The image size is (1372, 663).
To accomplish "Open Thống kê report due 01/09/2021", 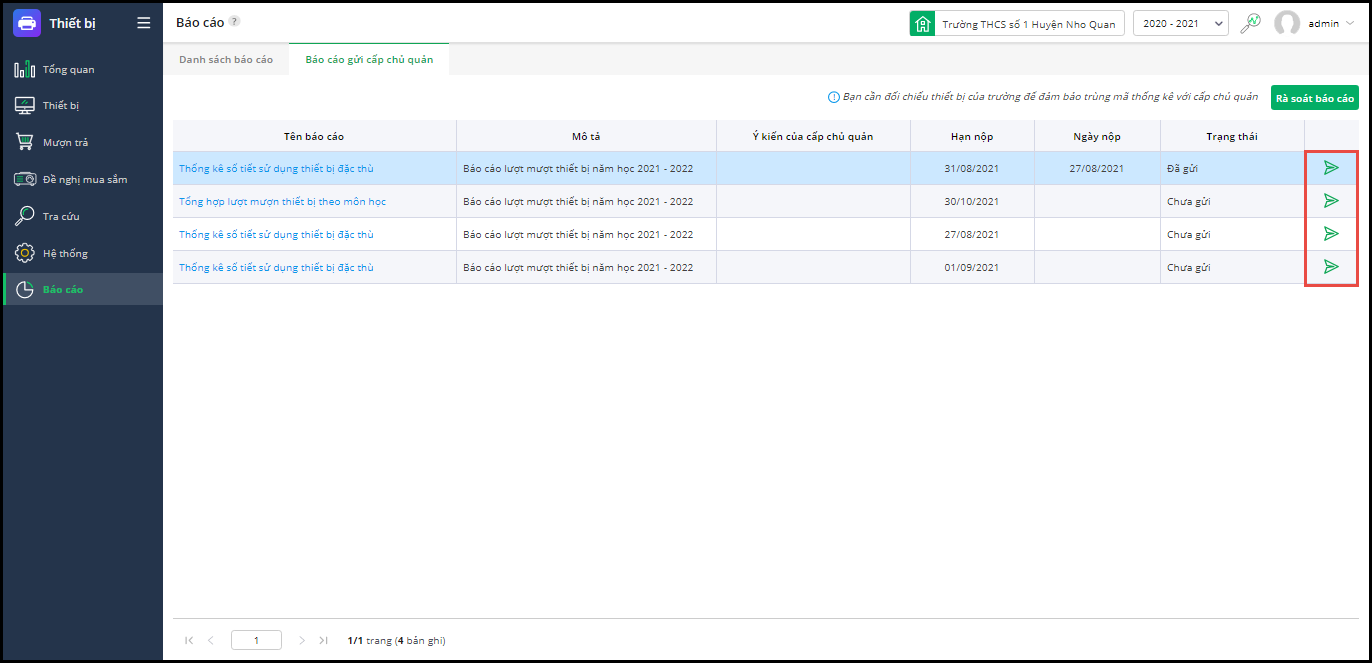I will (x=276, y=267).
